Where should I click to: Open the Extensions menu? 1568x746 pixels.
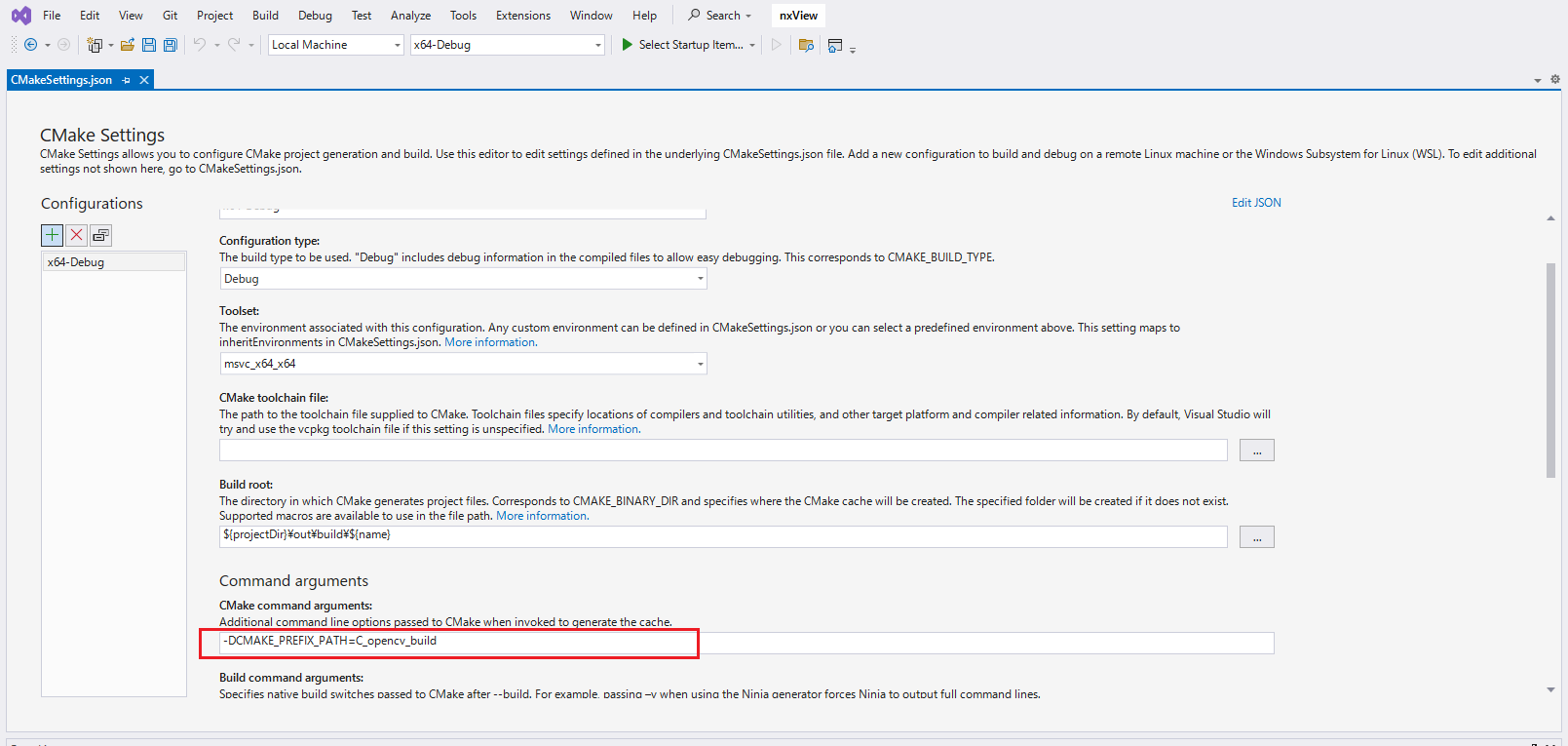click(523, 16)
